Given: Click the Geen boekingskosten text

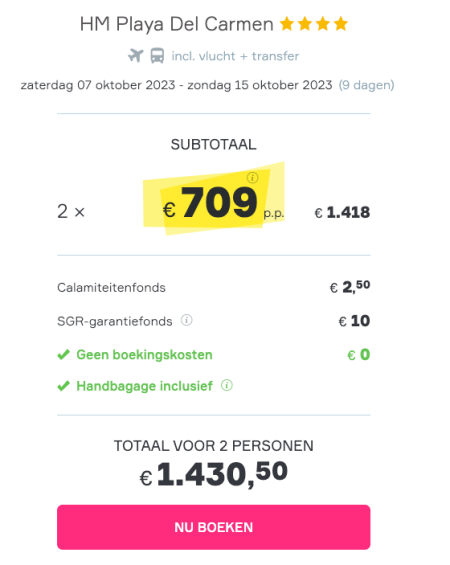Looking at the screenshot, I should [144, 355].
